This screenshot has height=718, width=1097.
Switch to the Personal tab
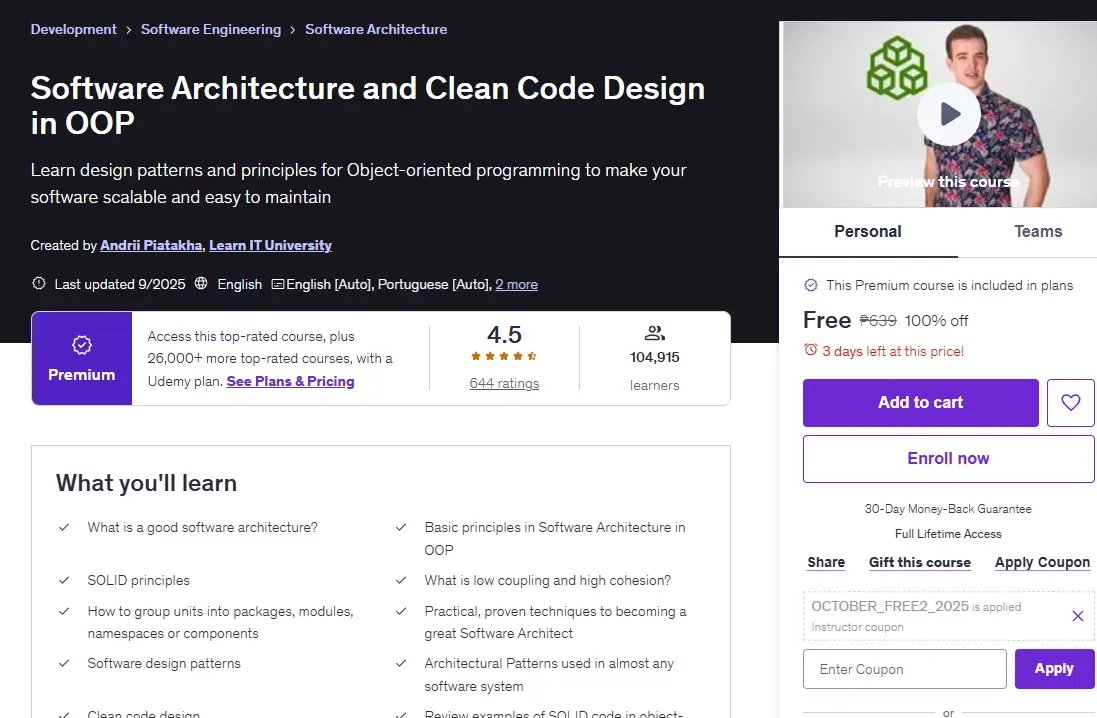868,232
